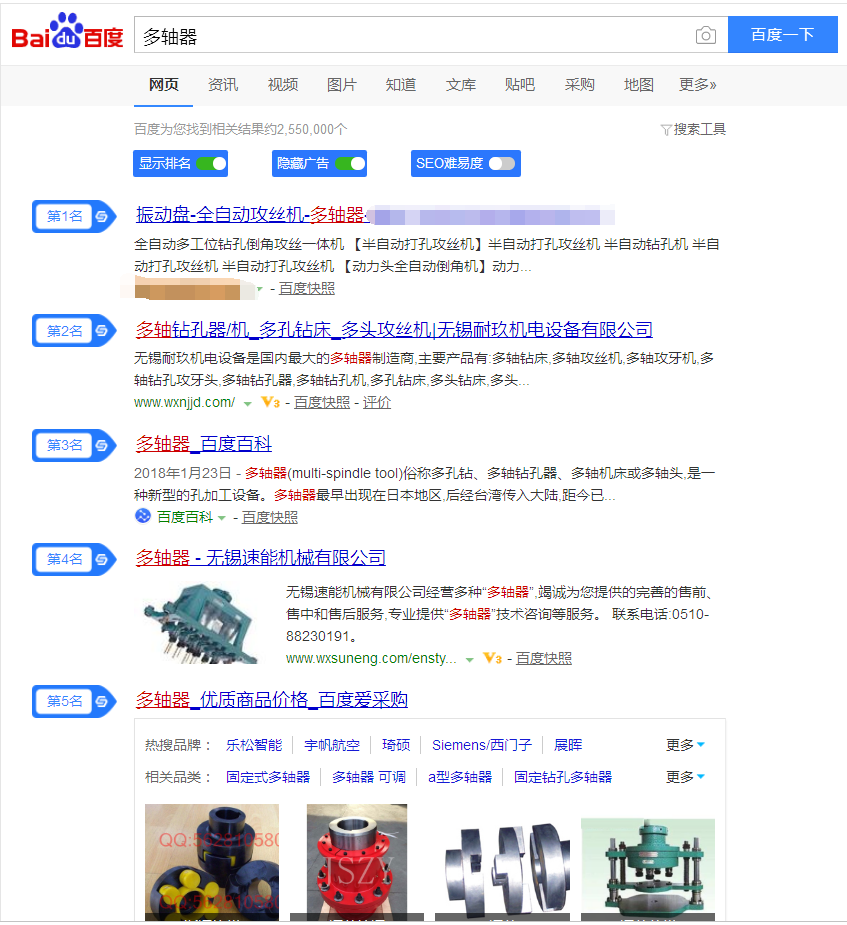The width and height of the screenshot is (847, 925).
Task: Open 百度快照 for the wxnjjd.com result
Action: click(x=322, y=402)
